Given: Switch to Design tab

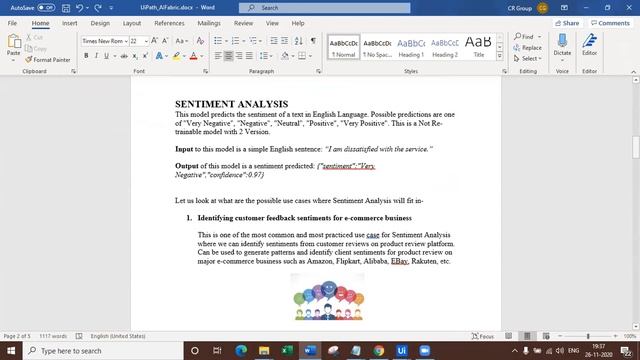Looking at the screenshot, I should point(100,23).
